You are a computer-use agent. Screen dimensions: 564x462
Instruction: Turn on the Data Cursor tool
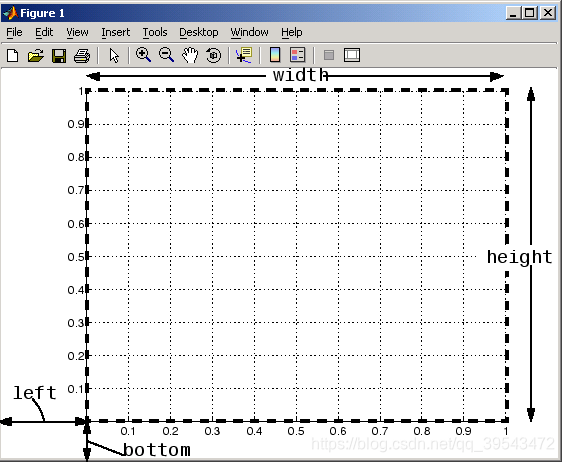[244, 55]
